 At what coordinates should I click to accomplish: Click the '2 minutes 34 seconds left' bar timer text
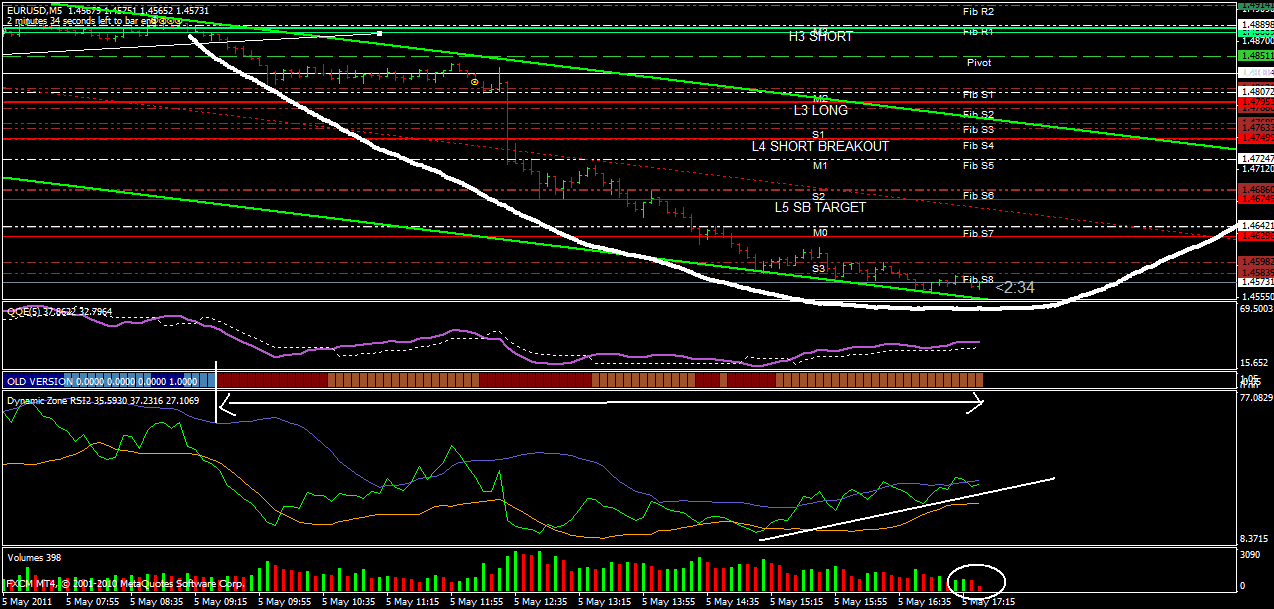(x=80, y=20)
